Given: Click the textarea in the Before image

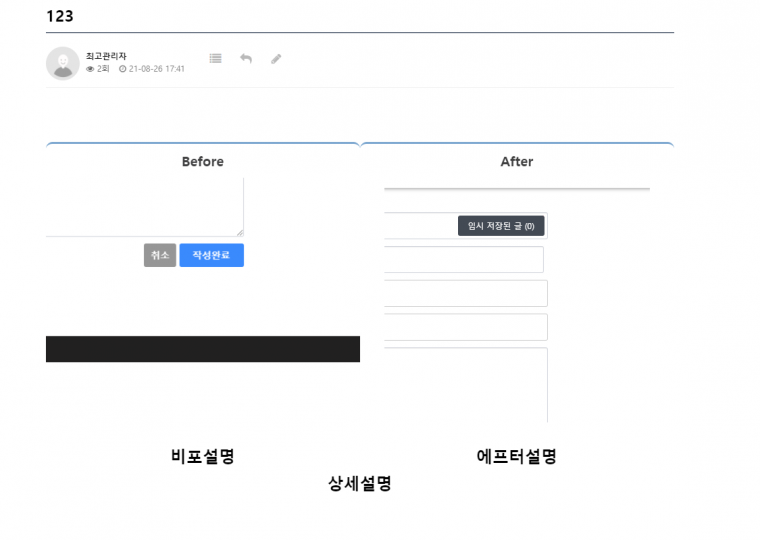Looking at the screenshot, I should click(144, 207).
